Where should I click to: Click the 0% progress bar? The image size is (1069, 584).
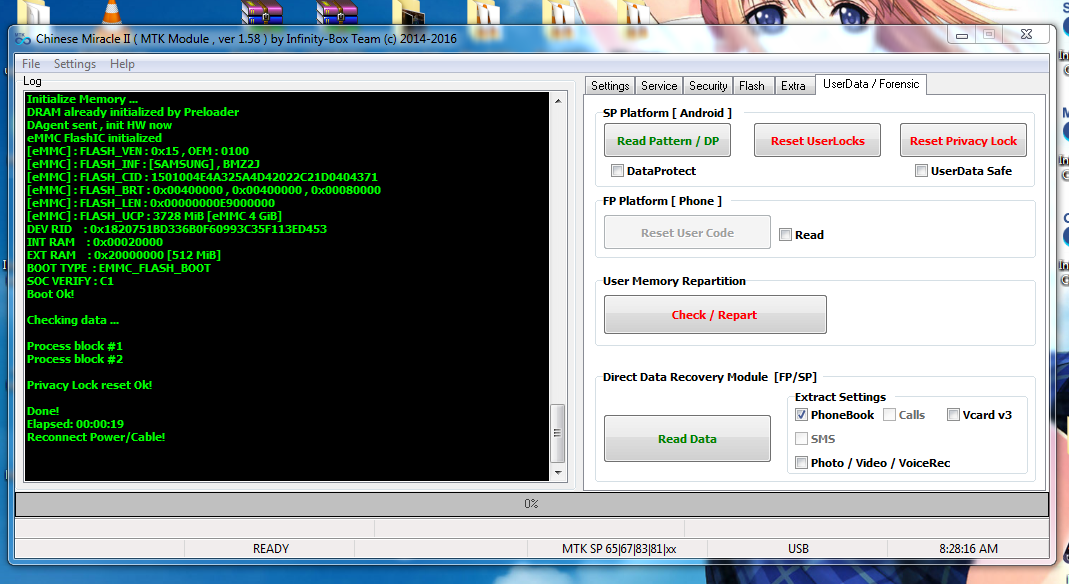pyautogui.click(x=532, y=504)
